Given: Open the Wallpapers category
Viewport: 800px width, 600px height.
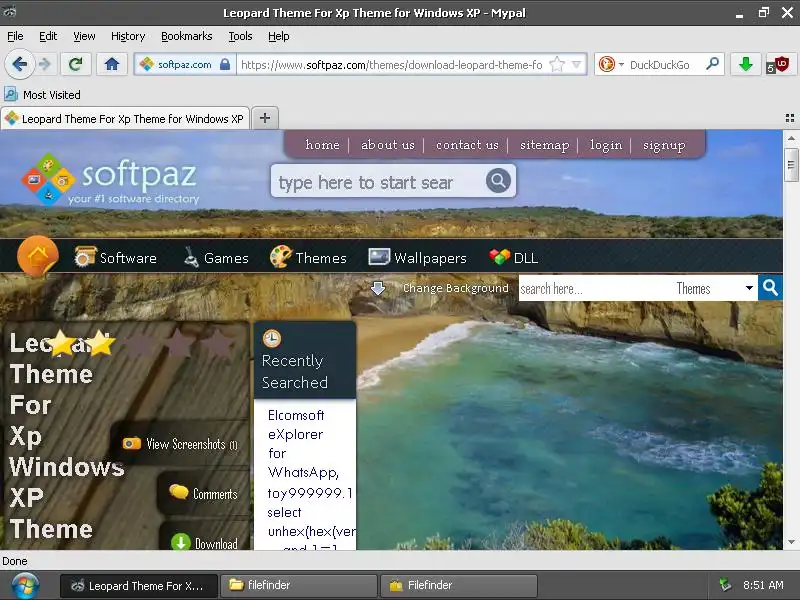Looking at the screenshot, I should tap(417, 257).
